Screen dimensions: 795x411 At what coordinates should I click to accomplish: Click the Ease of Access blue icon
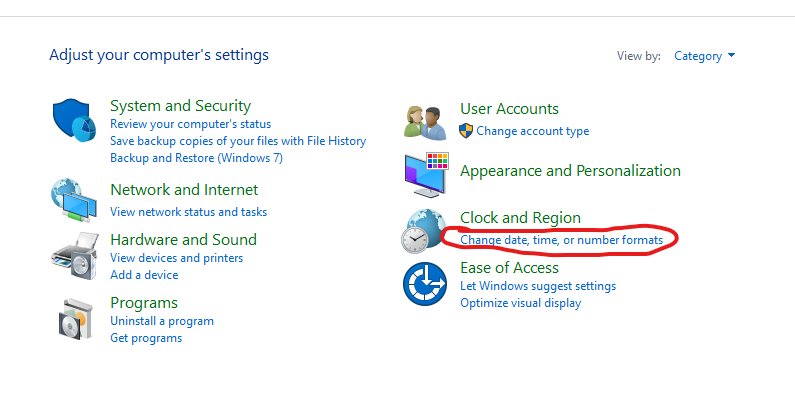tap(425, 284)
